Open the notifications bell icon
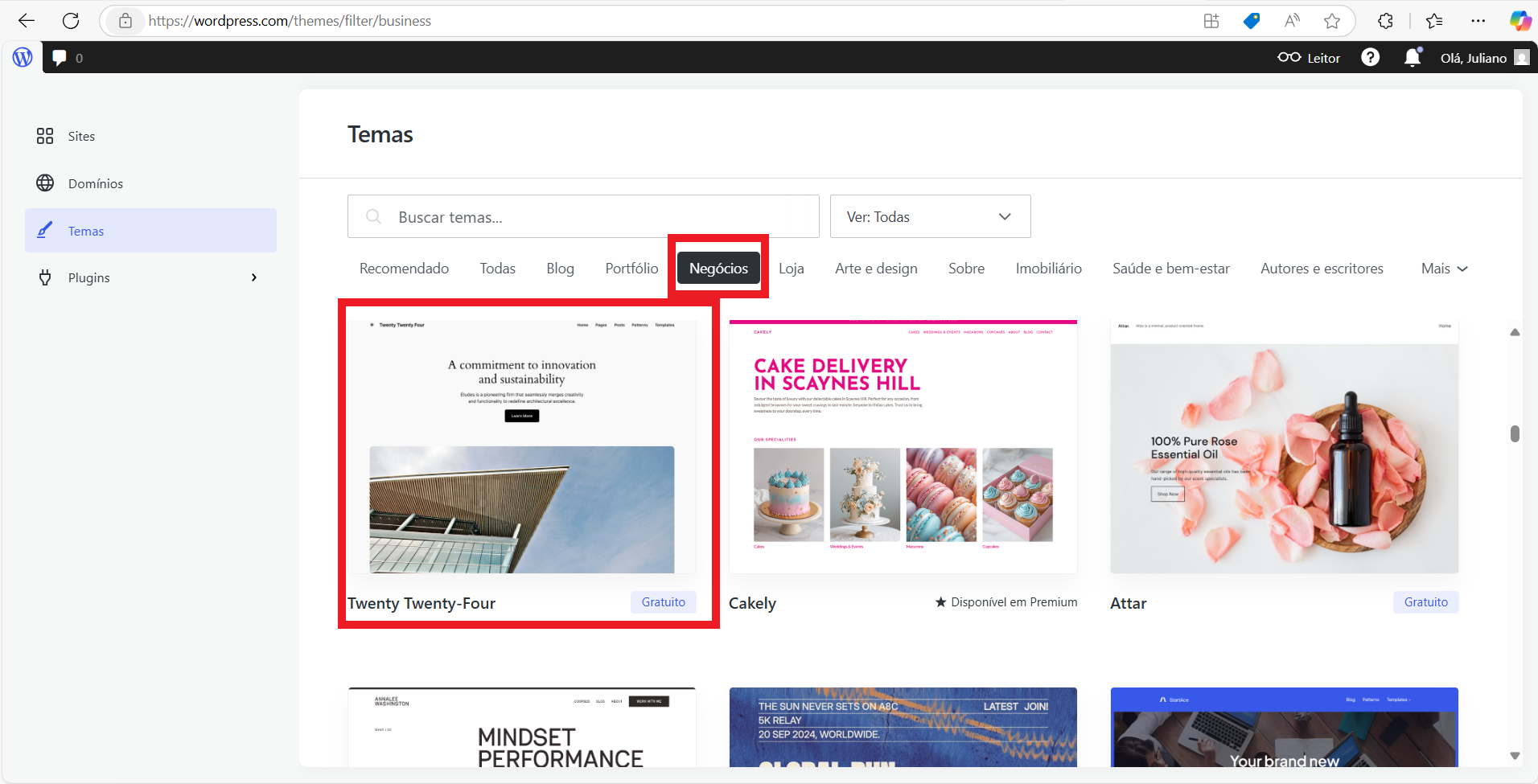Viewport: 1538px width, 784px height. pyautogui.click(x=1413, y=57)
